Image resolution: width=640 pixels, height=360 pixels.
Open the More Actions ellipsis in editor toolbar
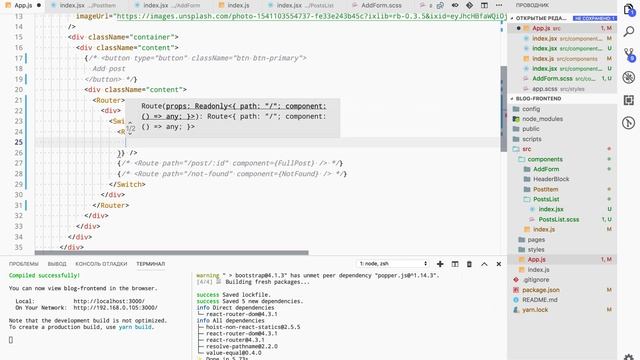point(499,5)
